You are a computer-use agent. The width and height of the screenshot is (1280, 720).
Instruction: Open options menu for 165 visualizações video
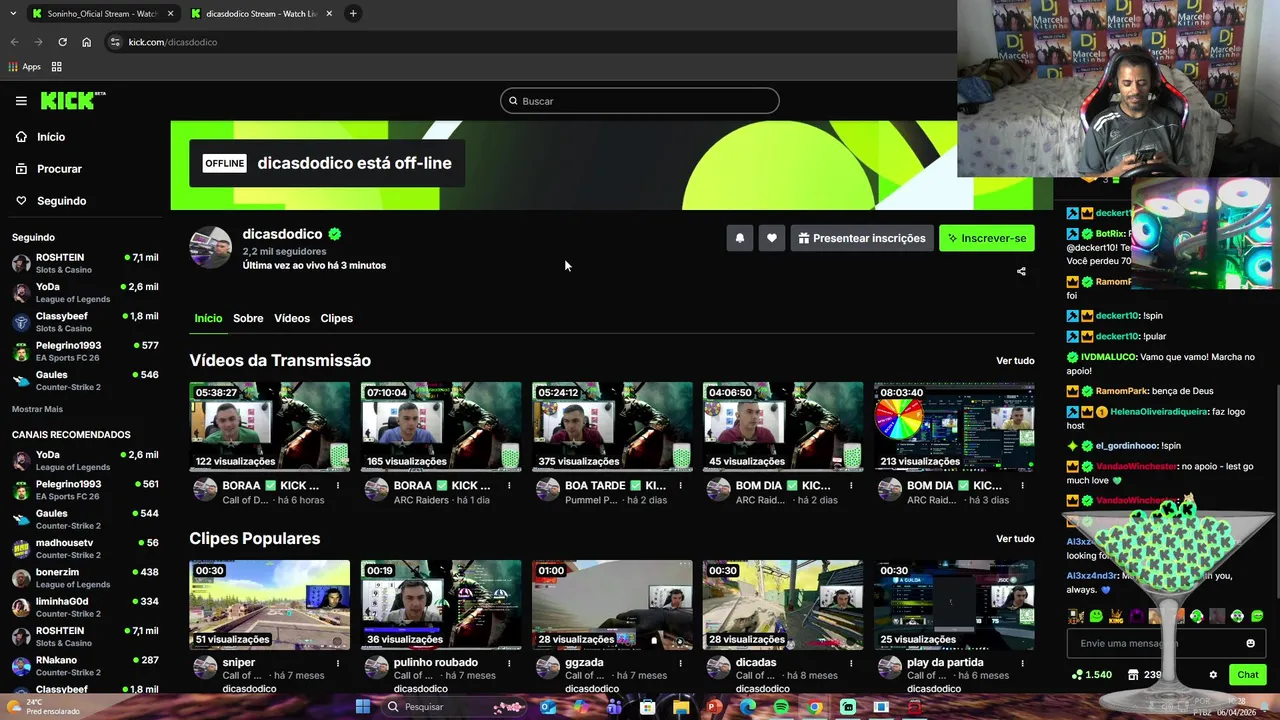[509, 486]
